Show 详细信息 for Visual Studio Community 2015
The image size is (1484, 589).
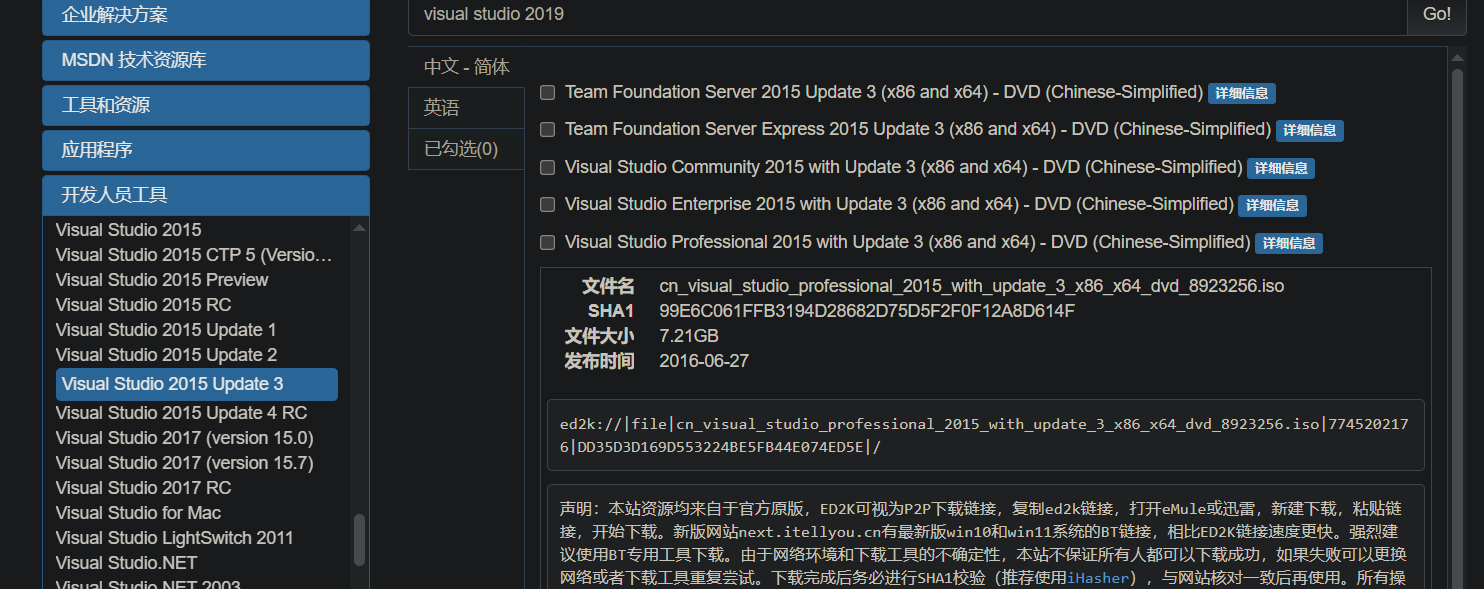click(x=1281, y=168)
